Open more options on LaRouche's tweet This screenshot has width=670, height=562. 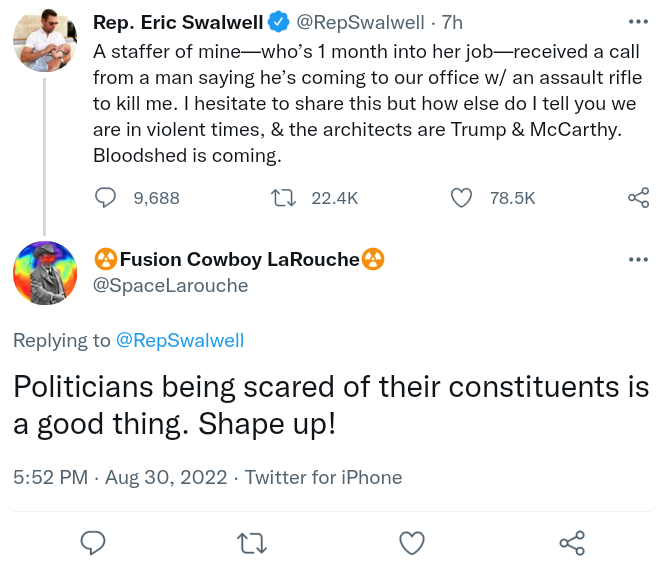pos(637,260)
